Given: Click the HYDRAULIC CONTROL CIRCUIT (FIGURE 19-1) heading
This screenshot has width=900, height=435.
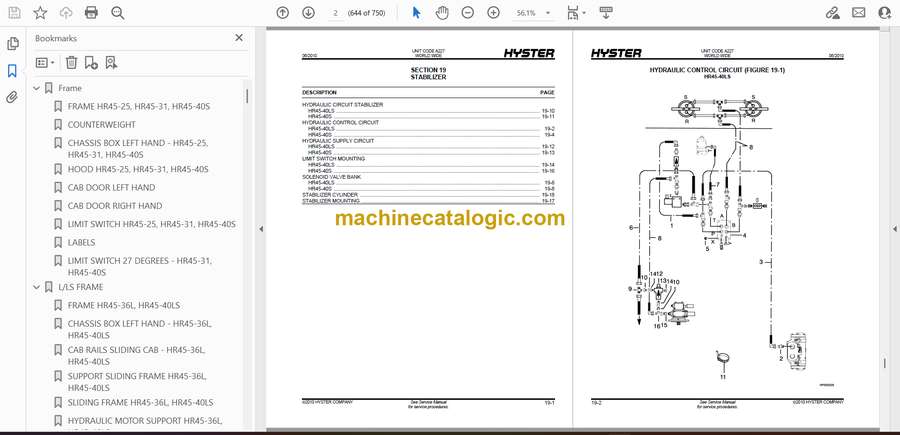Looking at the screenshot, I should 717,70.
